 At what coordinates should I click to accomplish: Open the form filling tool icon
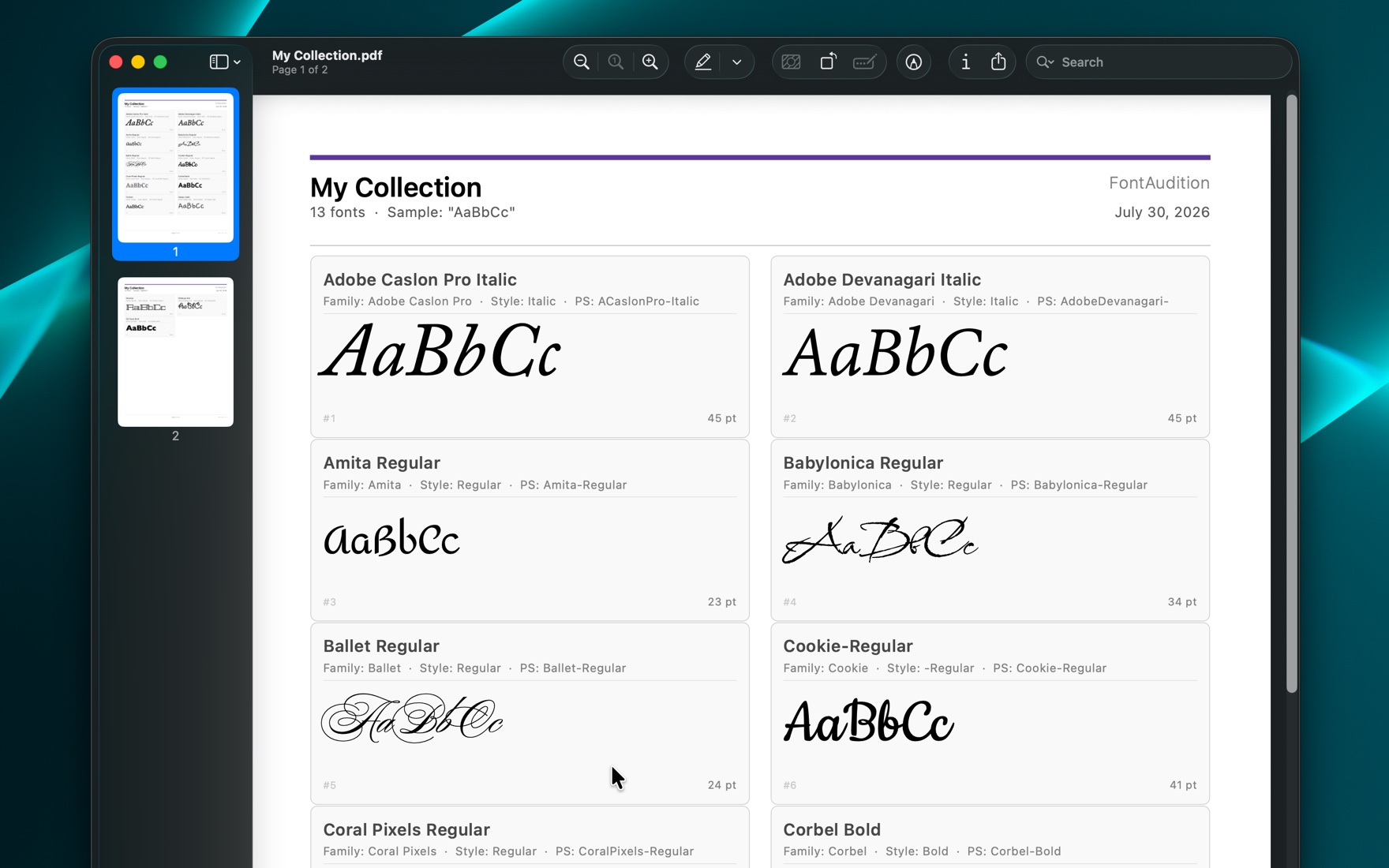pyautogui.click(x=864, y=62)
